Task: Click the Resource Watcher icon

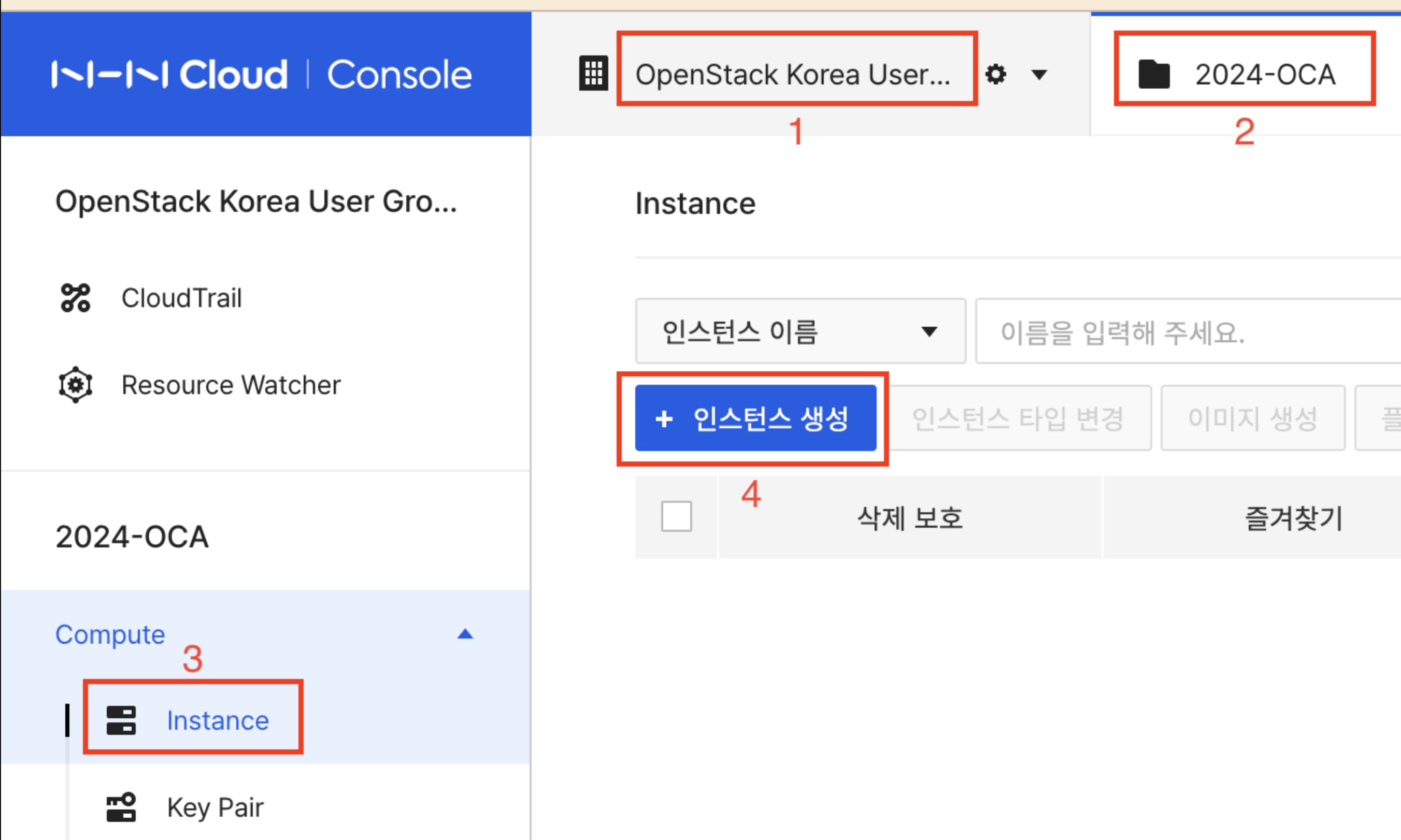Action: pyautogui.click(x=75, y=385)
